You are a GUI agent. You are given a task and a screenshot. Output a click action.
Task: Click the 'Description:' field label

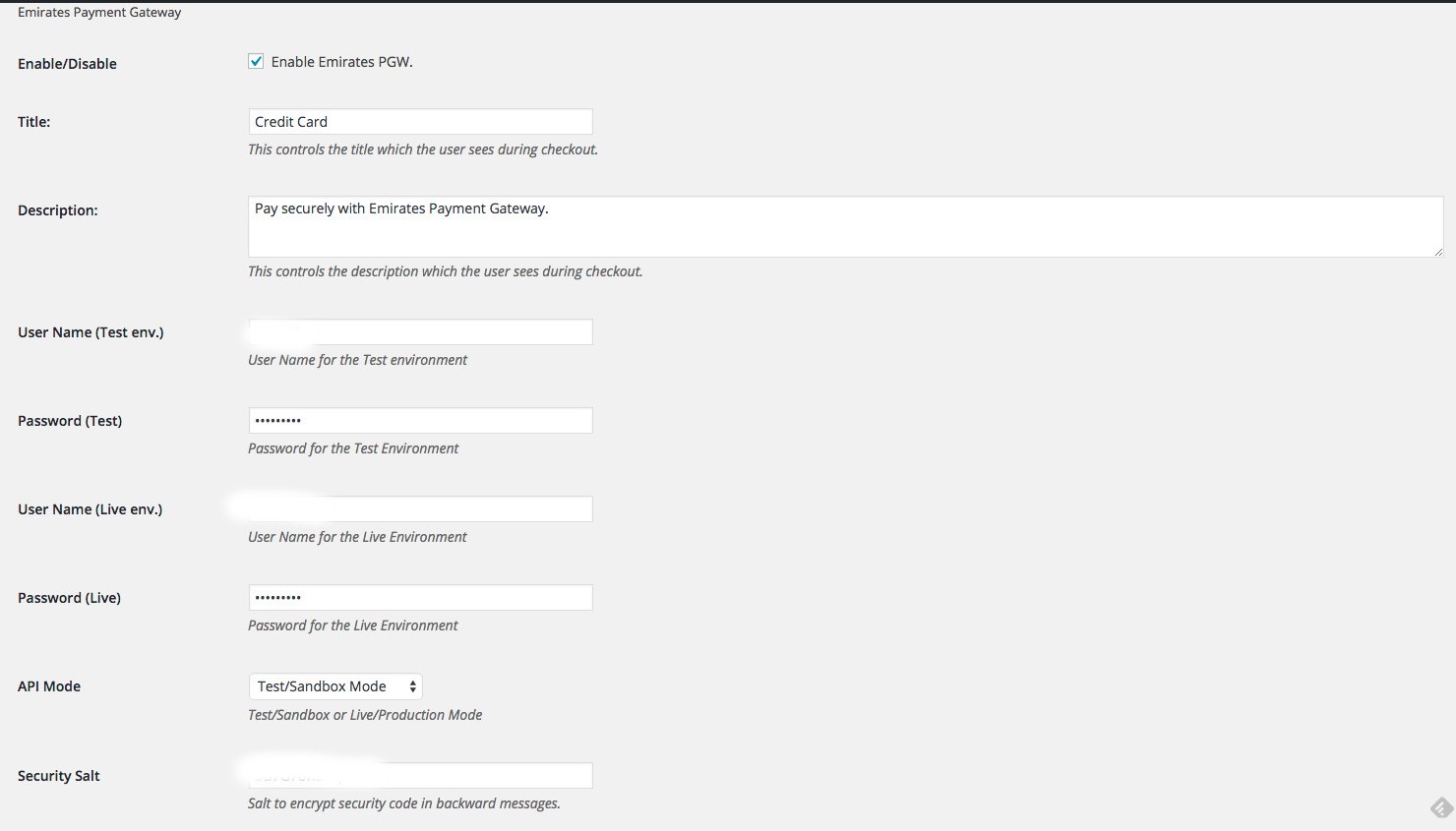pyautogui.click(x=58, y=210)
